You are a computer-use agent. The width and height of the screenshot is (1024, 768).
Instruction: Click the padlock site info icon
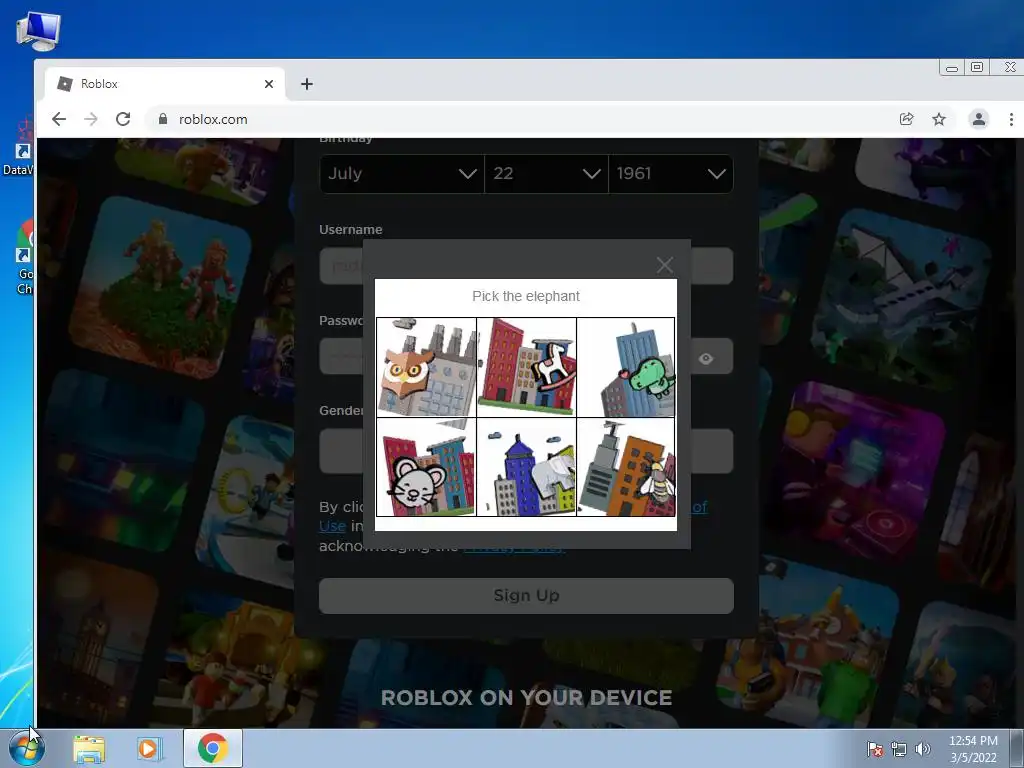pos(163,119)
